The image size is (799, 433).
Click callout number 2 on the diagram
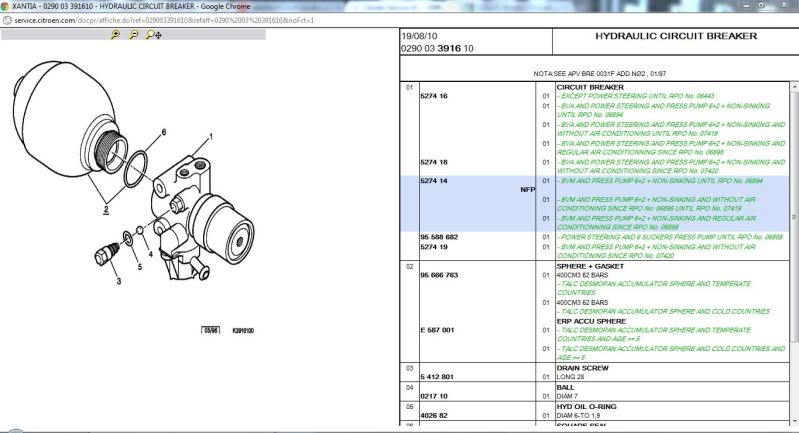click(106, 209)
